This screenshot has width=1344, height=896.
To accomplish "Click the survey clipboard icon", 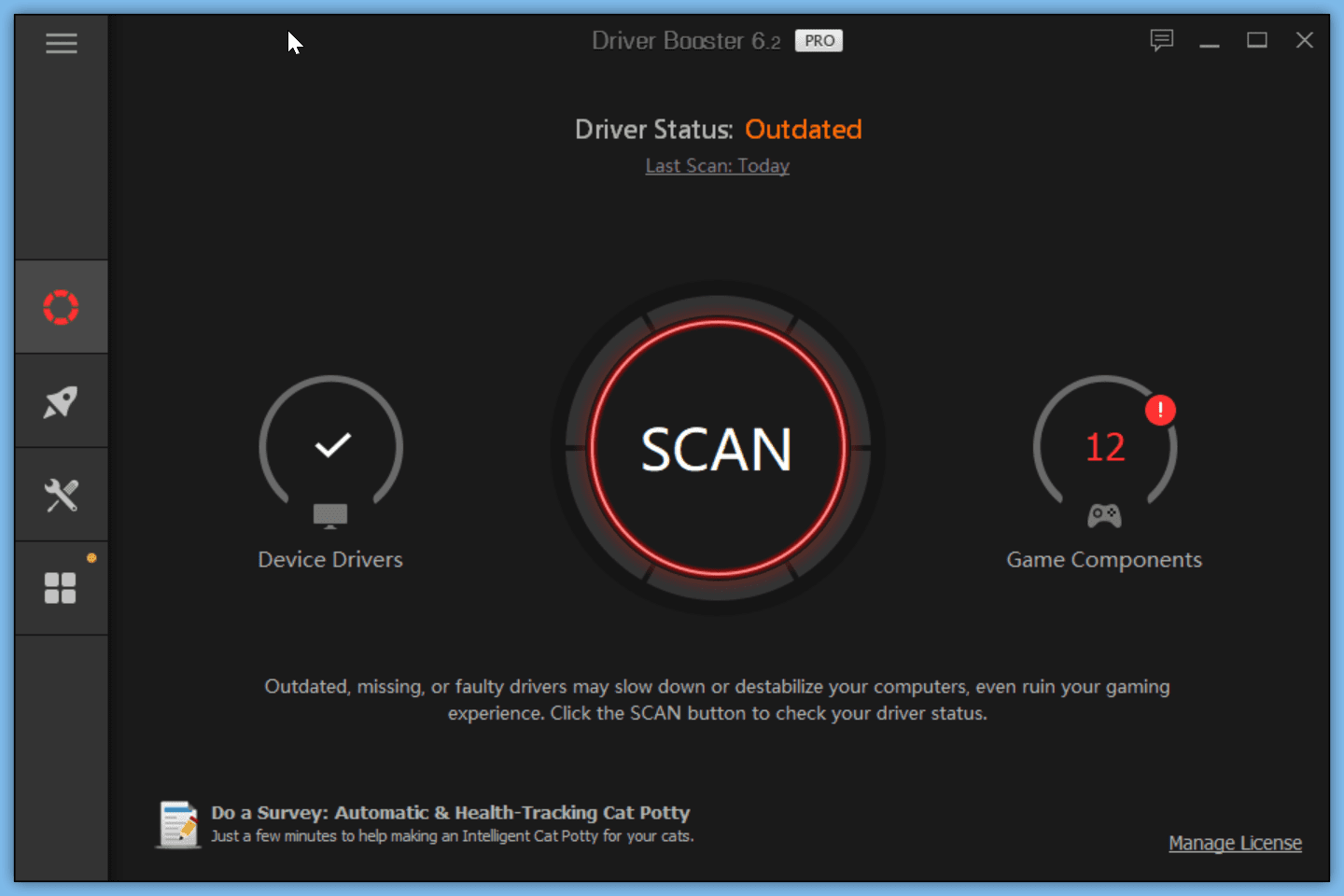I will pyautogui.click(x=178, y=823).
